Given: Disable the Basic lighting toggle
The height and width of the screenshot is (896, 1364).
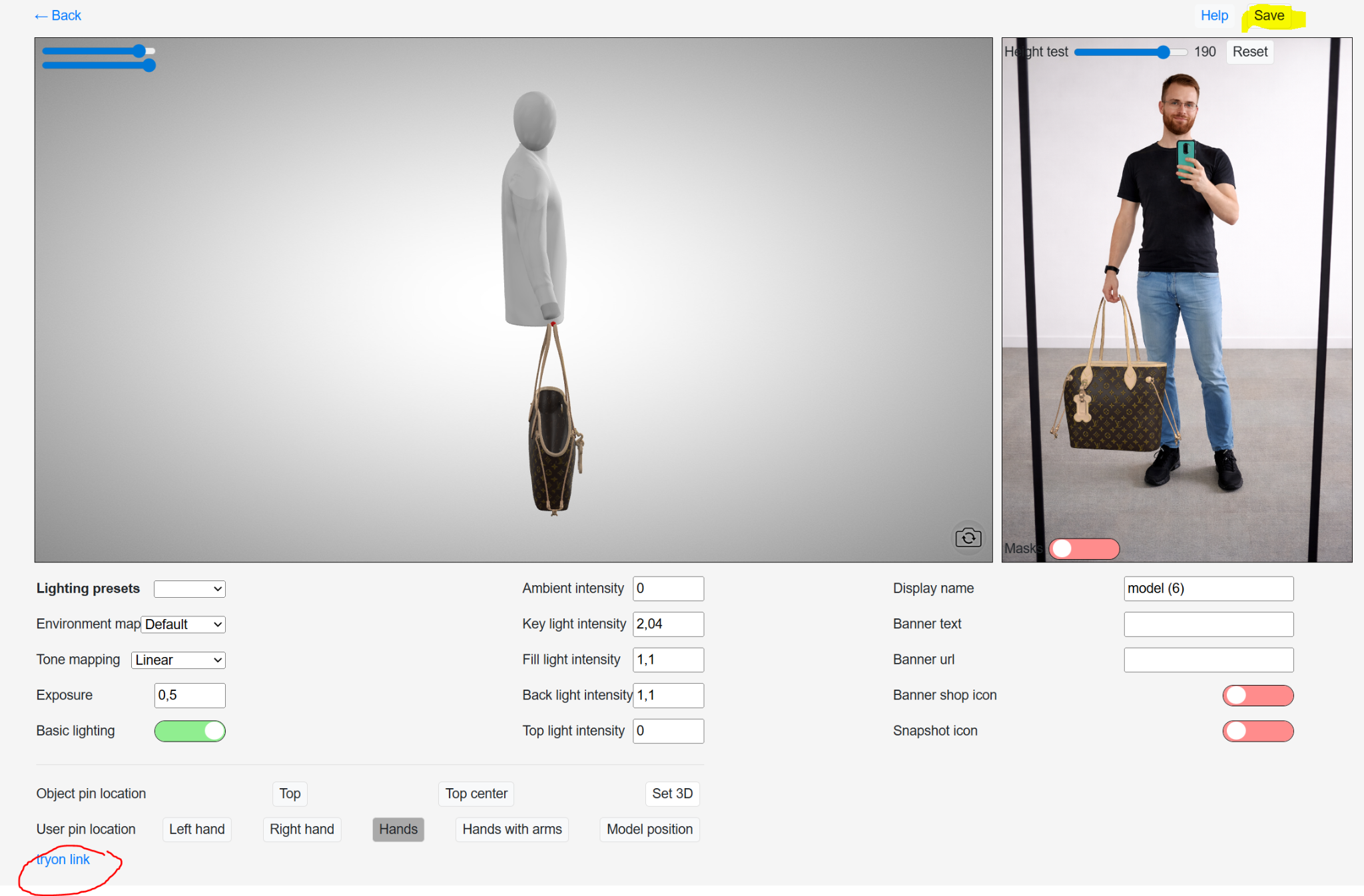Looking at the screenshot, I should (x=190, y=731).
